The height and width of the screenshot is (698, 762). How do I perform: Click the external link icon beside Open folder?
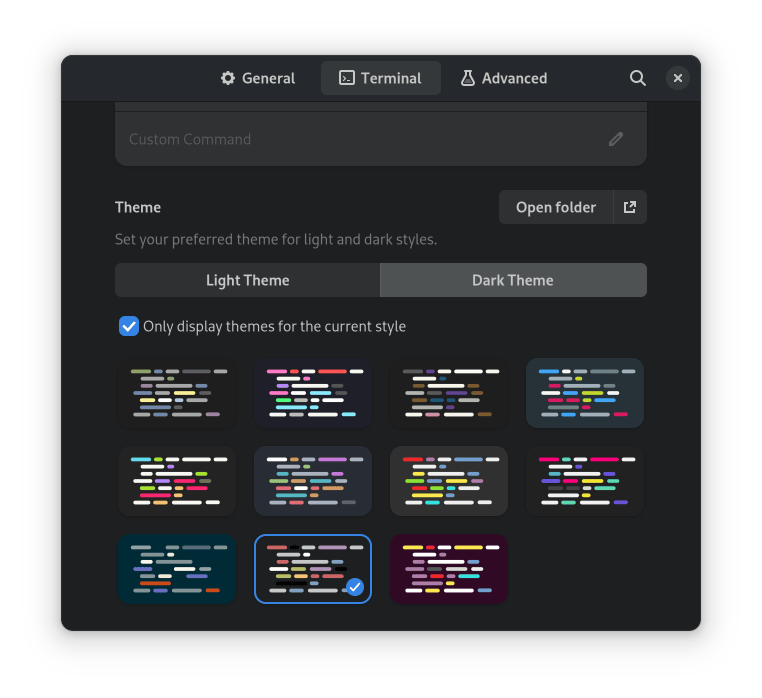click(x=630, y=207)
